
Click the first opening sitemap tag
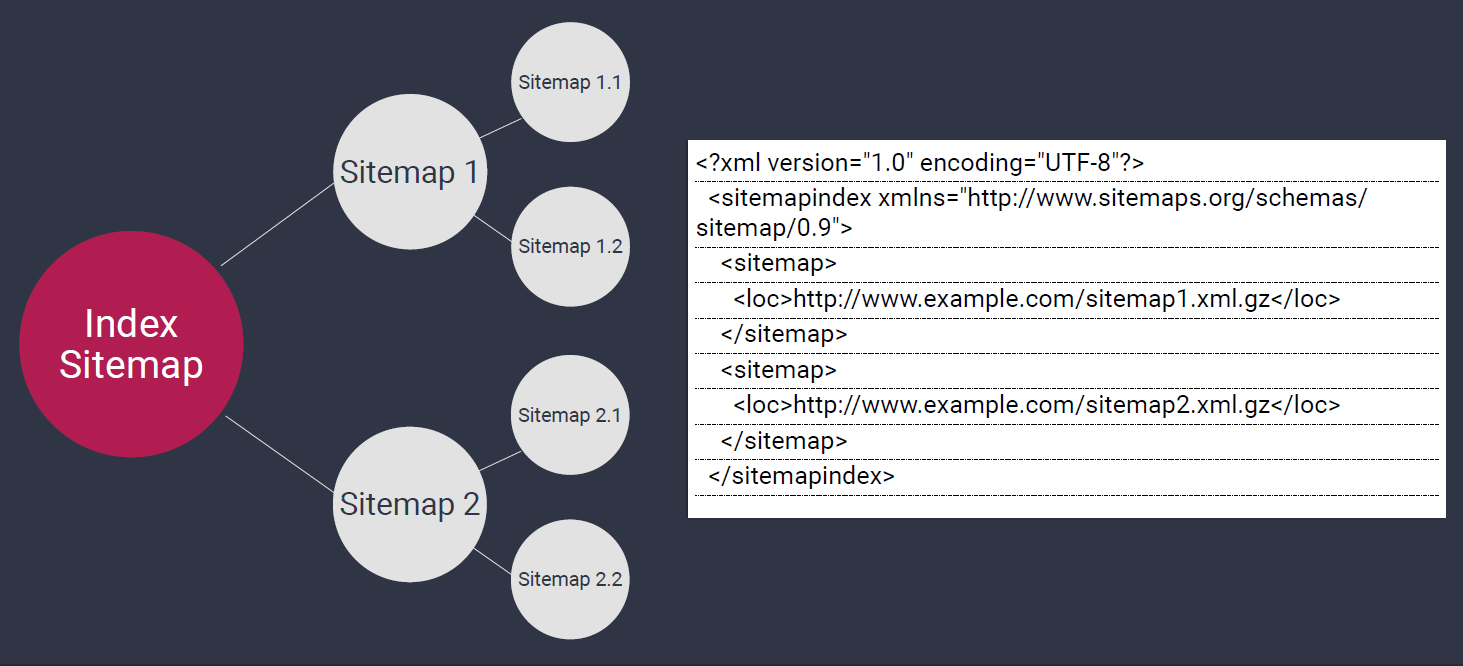click(x=778, y=264)
